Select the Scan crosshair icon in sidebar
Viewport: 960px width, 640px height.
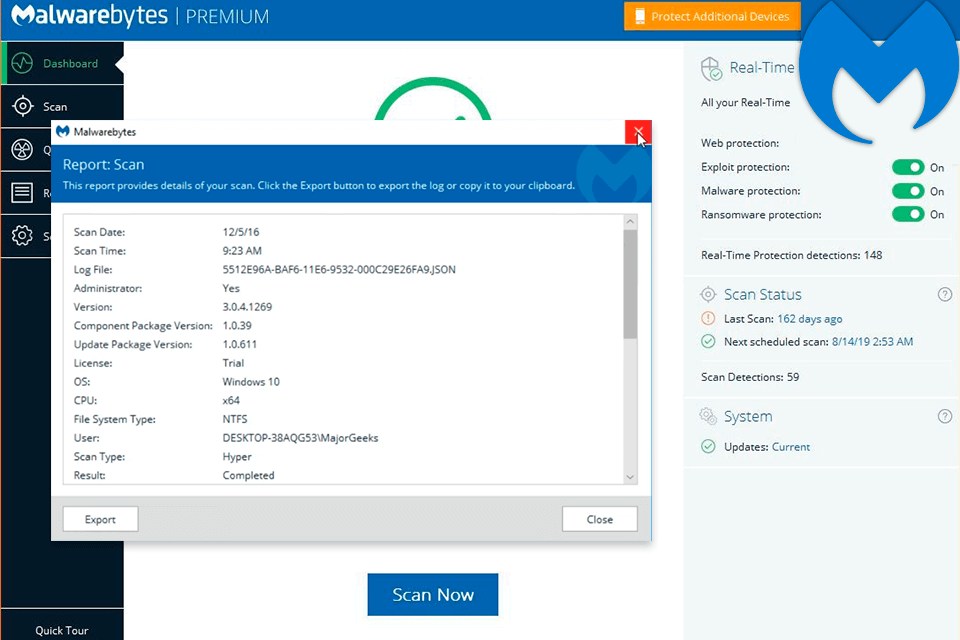click(23, 106)
